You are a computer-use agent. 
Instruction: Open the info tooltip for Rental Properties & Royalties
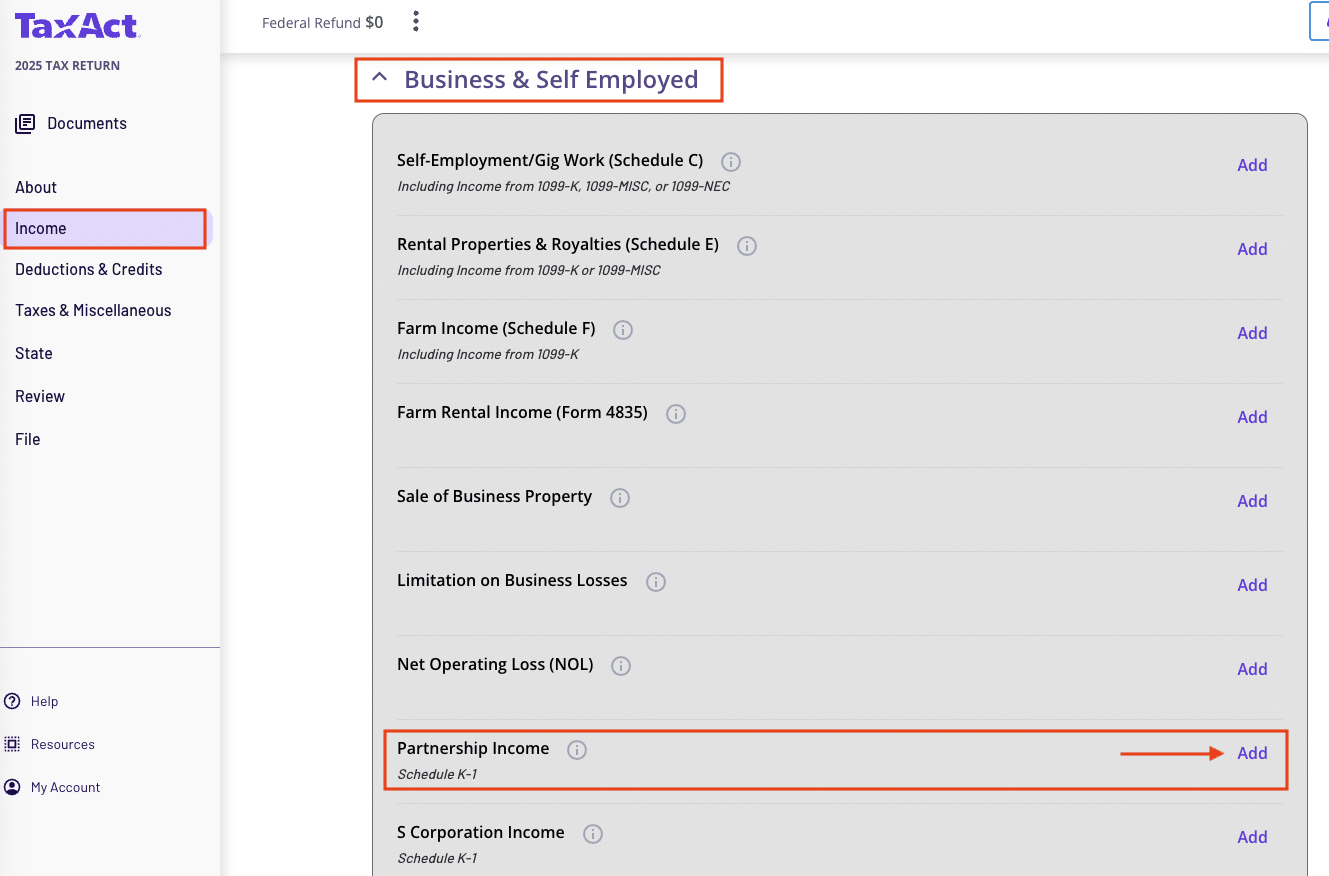(x=746, y=245)
